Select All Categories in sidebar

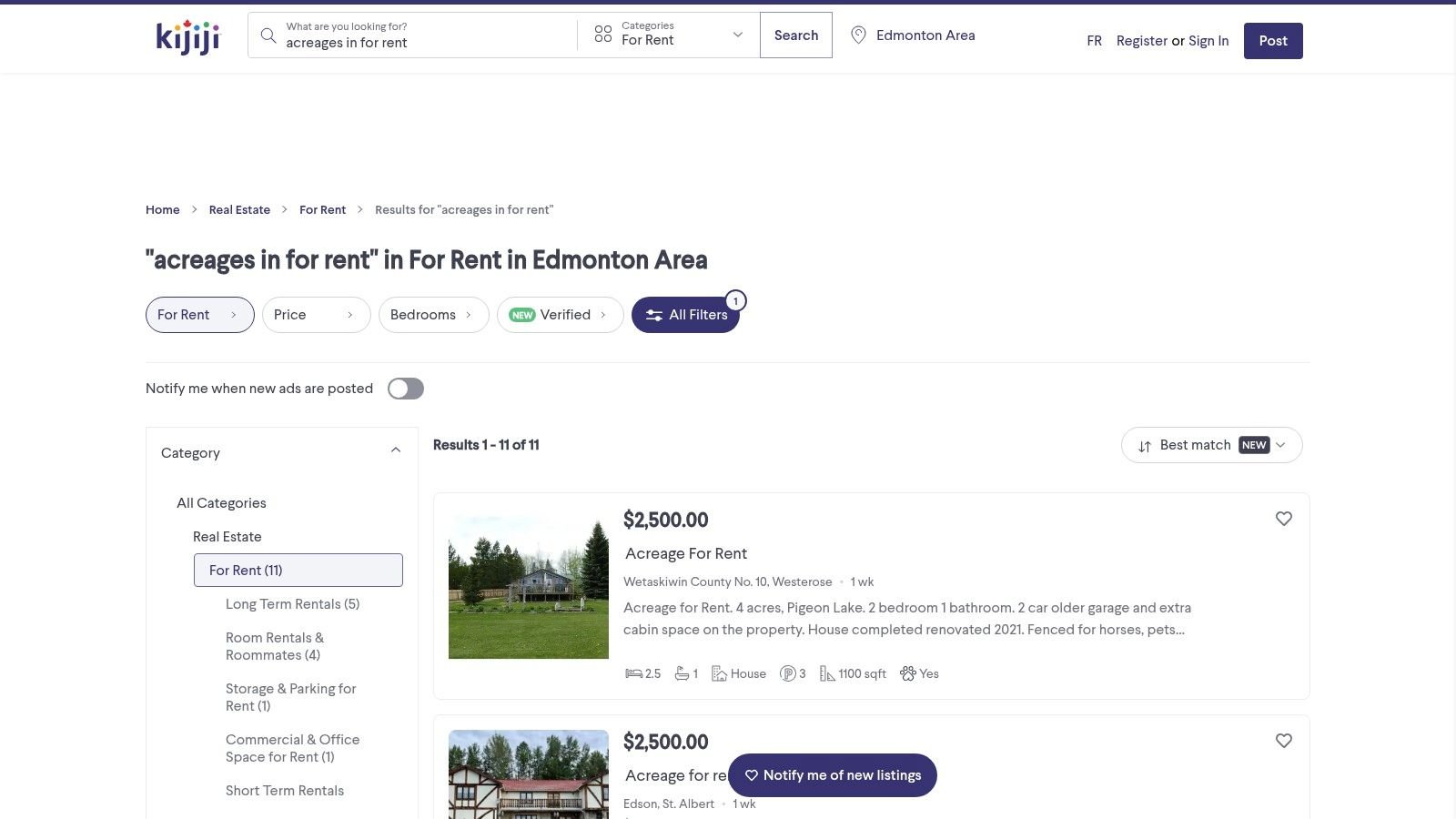pos(221,503)
